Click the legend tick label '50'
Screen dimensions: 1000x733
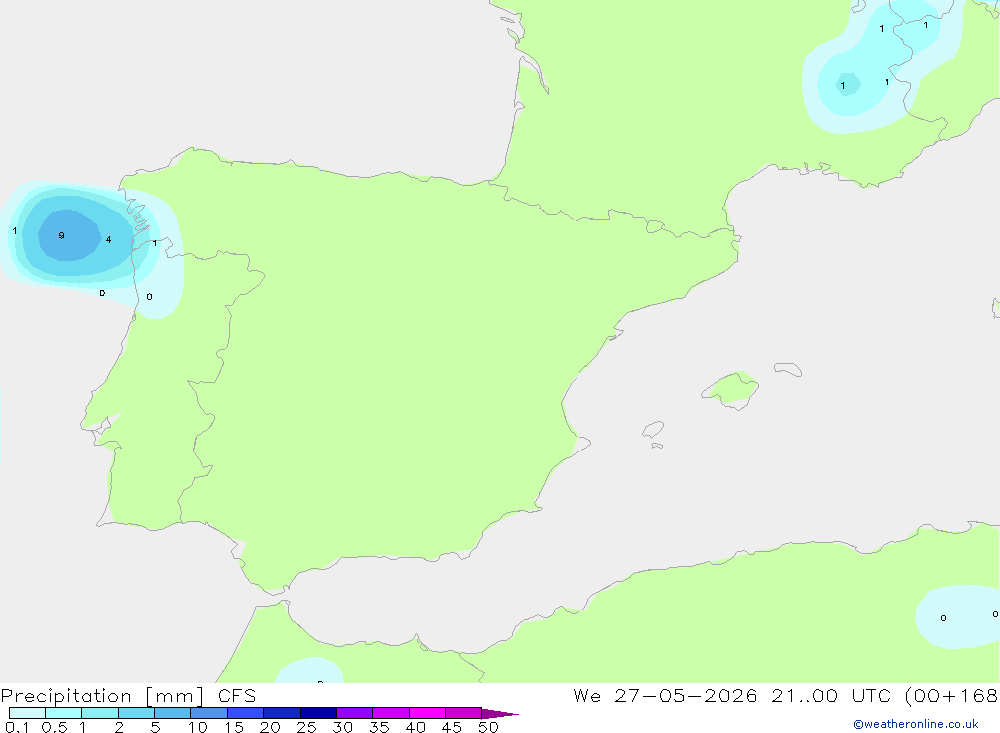[488, 727]
